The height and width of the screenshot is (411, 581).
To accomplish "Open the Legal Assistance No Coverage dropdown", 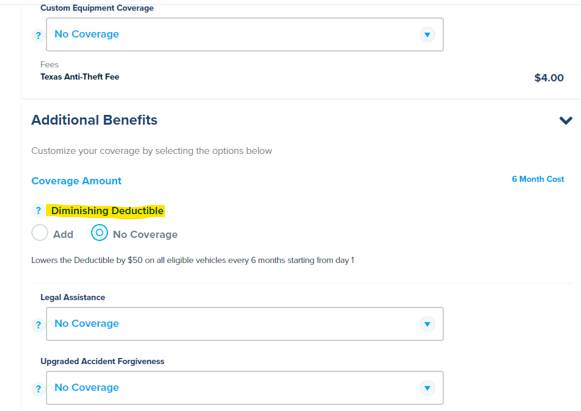I will [245, 324].
